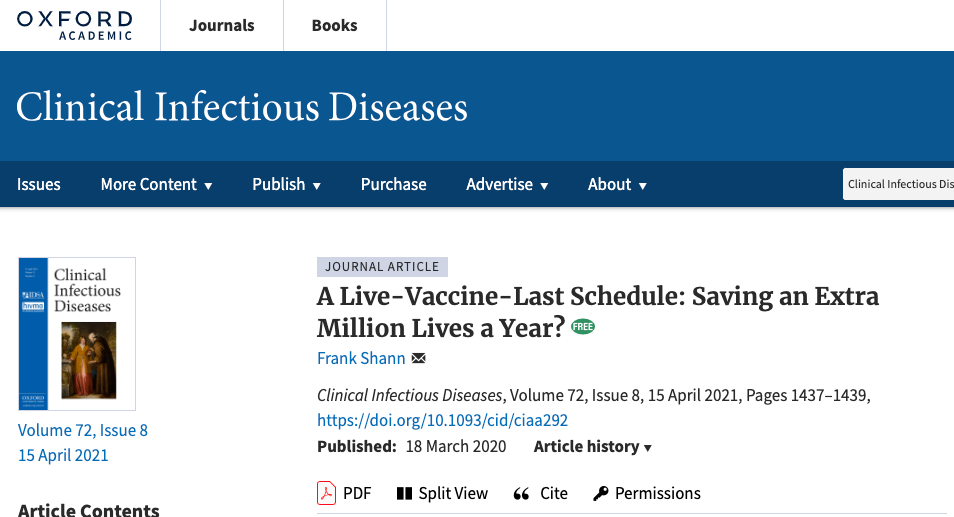Switch to the Books tab
This screenshot has width=954, height=517.
(x=334, y=25)
